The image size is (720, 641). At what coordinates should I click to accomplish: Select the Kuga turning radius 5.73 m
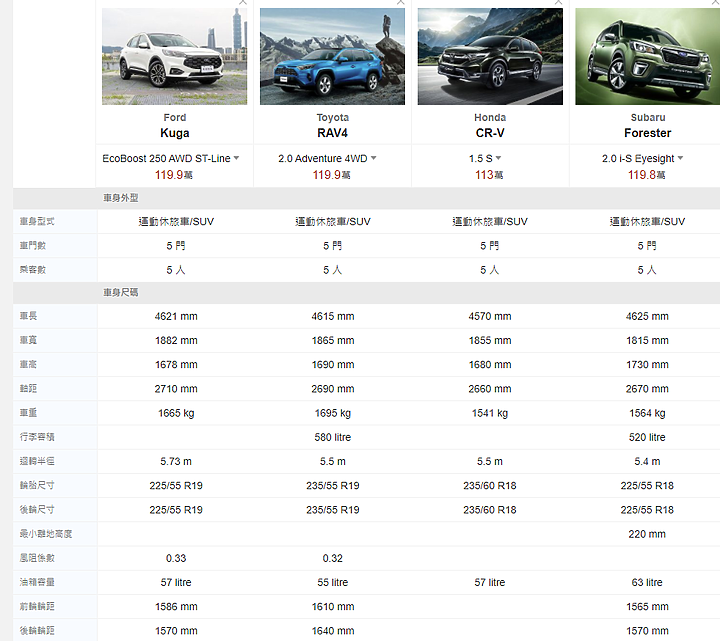click(x=176, y=461)
